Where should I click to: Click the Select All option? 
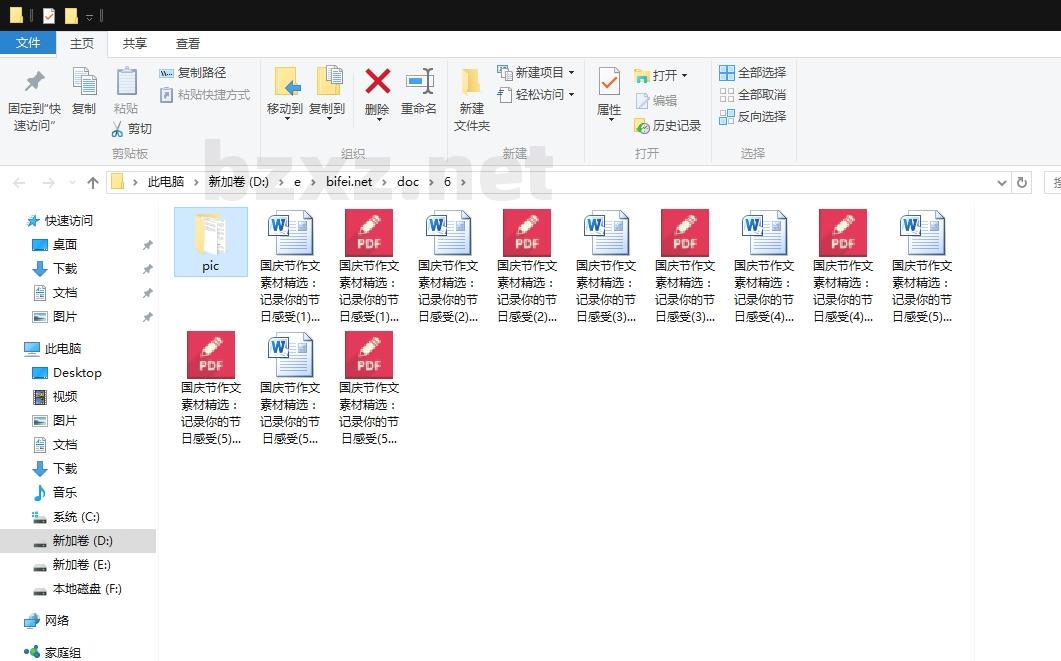(752, 73)
